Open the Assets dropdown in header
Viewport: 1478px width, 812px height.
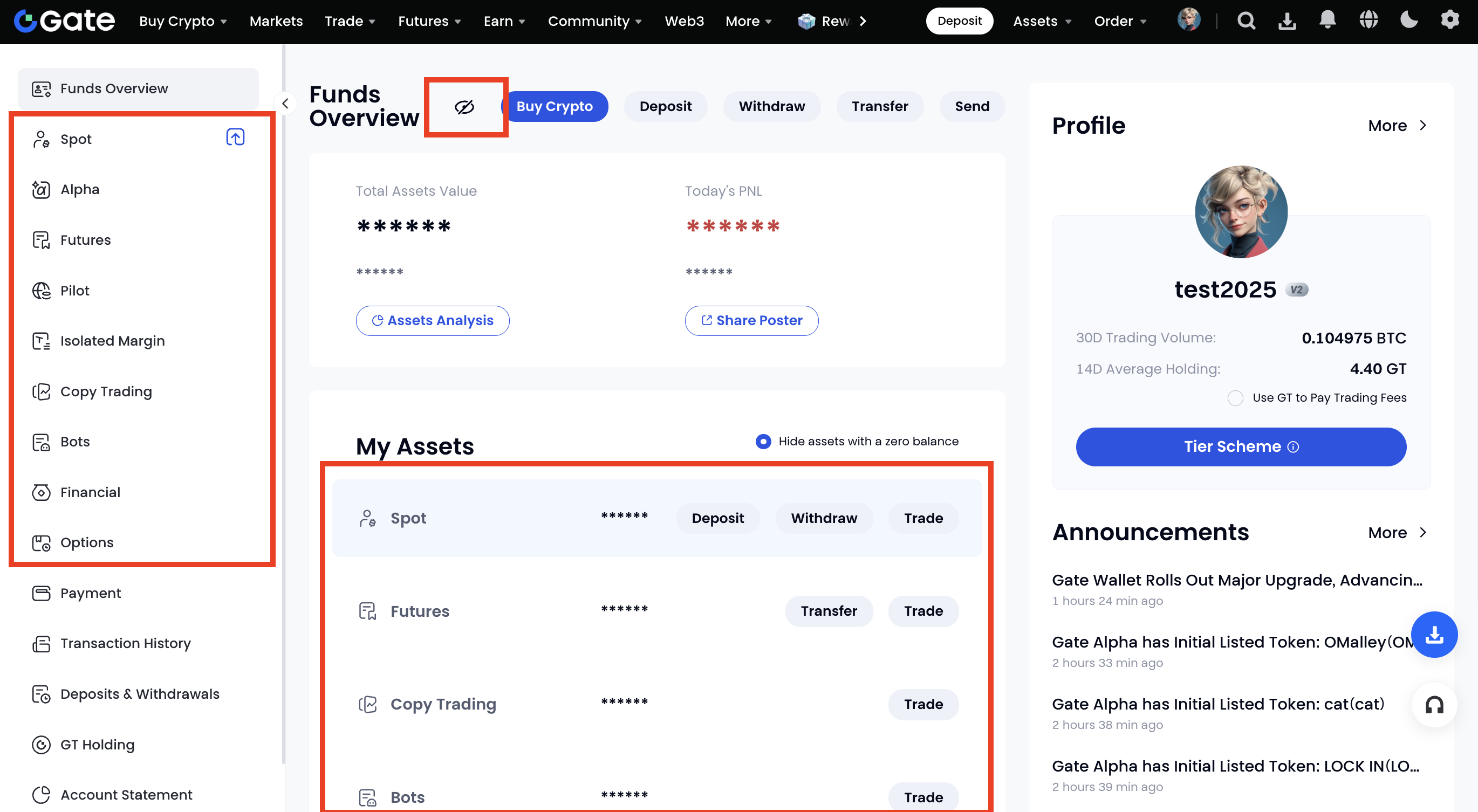pyautogui.click(x=1042, y=21)
